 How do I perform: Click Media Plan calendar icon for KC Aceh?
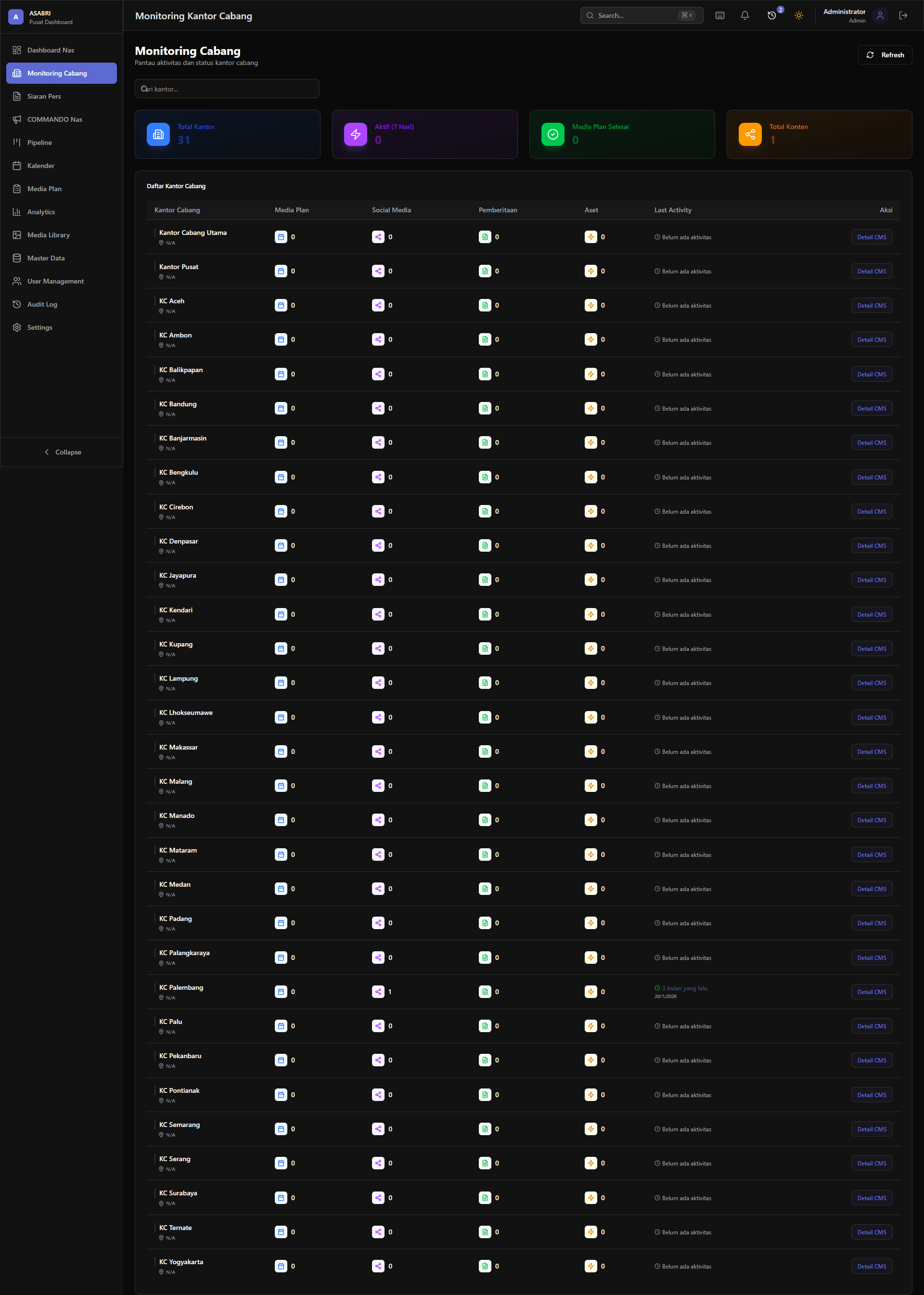[281, 305]
